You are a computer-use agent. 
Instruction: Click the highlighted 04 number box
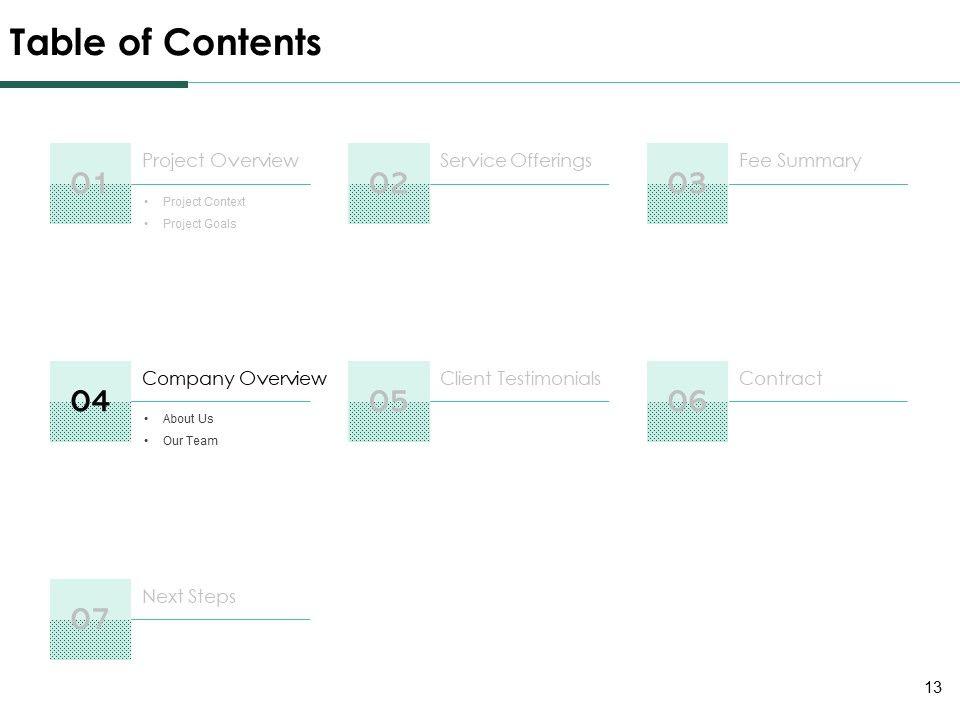click(90, 401)
